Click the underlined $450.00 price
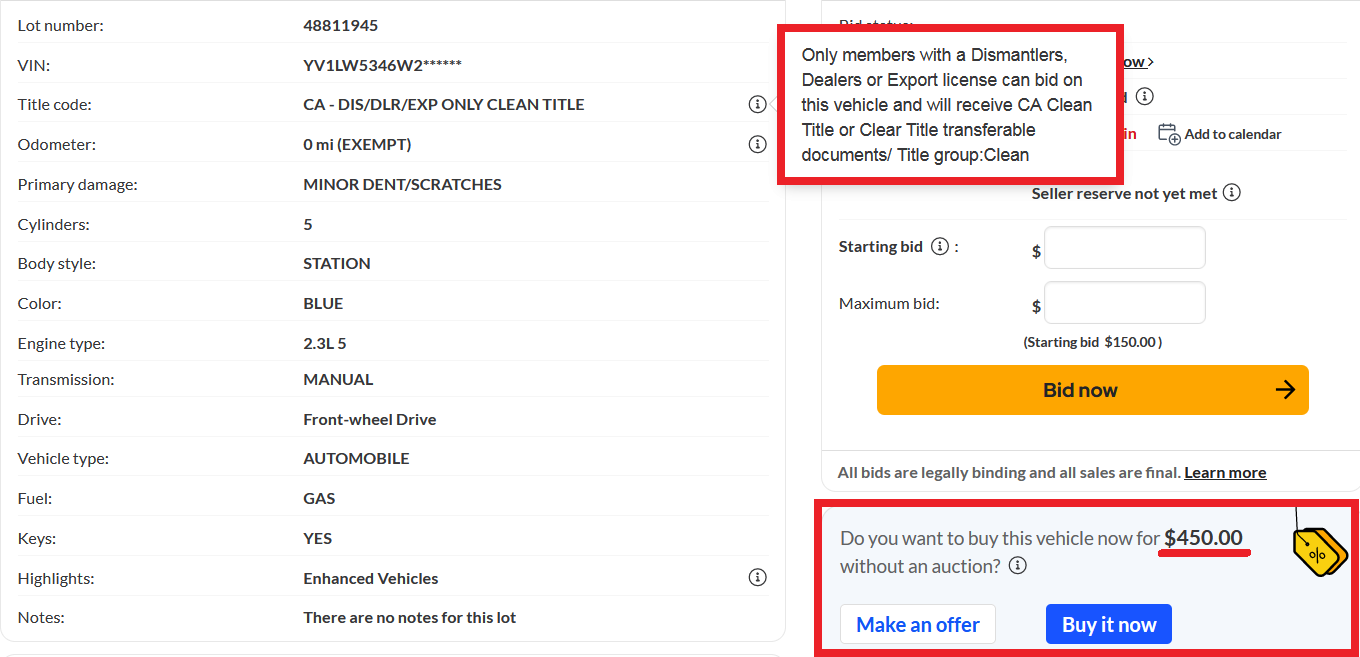This screenshot has height=657, width=1360. click(1203, 538)
